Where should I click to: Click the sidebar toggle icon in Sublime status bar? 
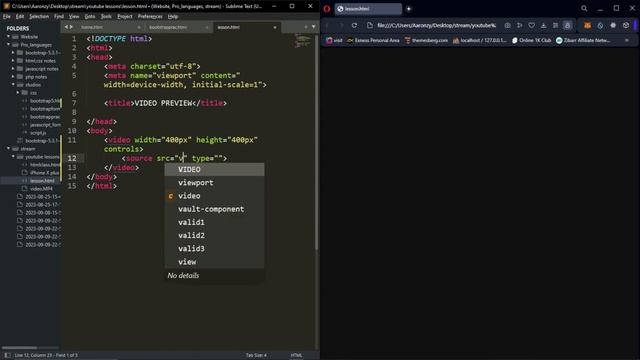point(7,355)
